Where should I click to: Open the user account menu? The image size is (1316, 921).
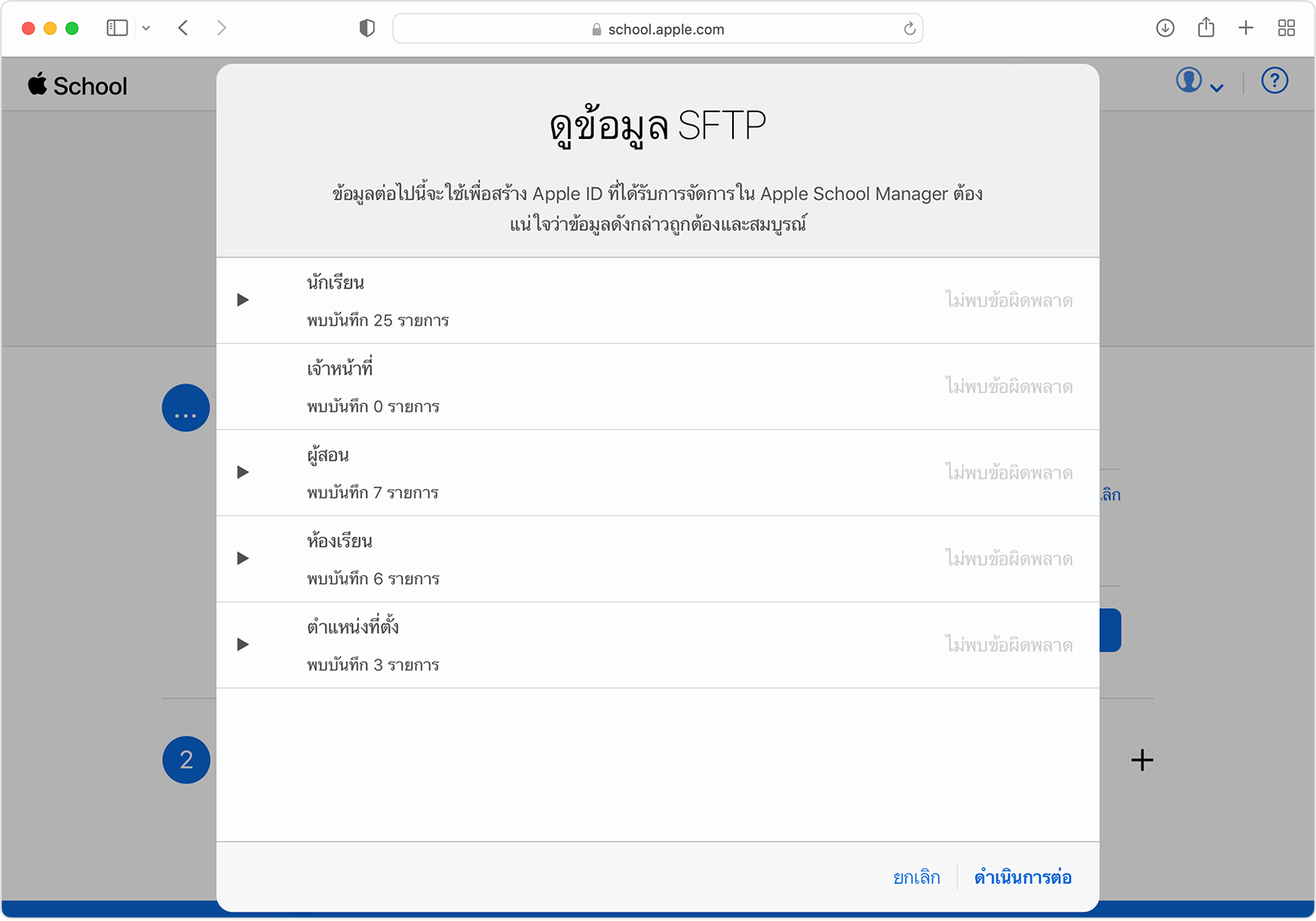(x=1199, y=82)
